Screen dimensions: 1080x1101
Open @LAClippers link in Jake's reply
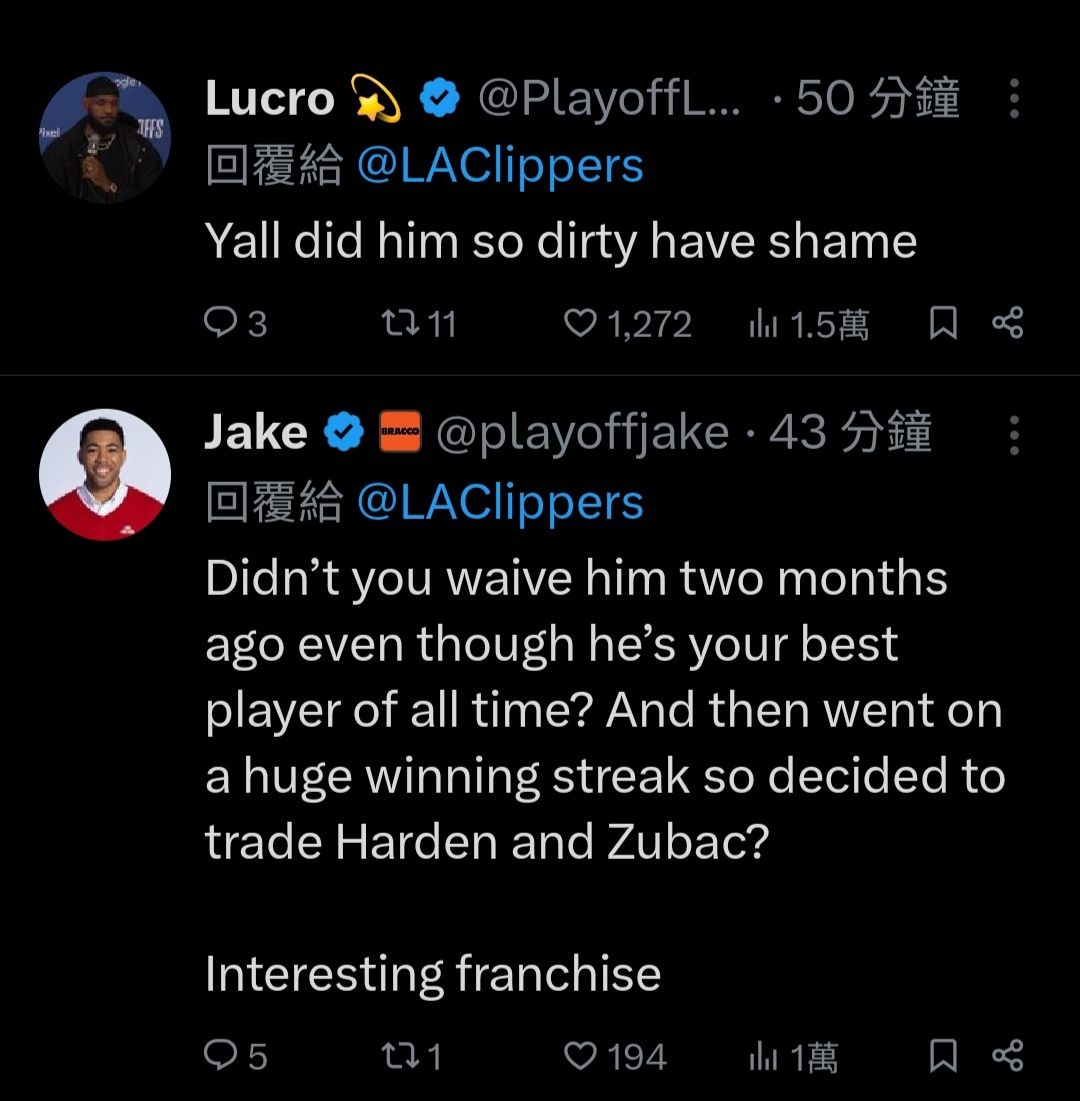click(499, 502)
